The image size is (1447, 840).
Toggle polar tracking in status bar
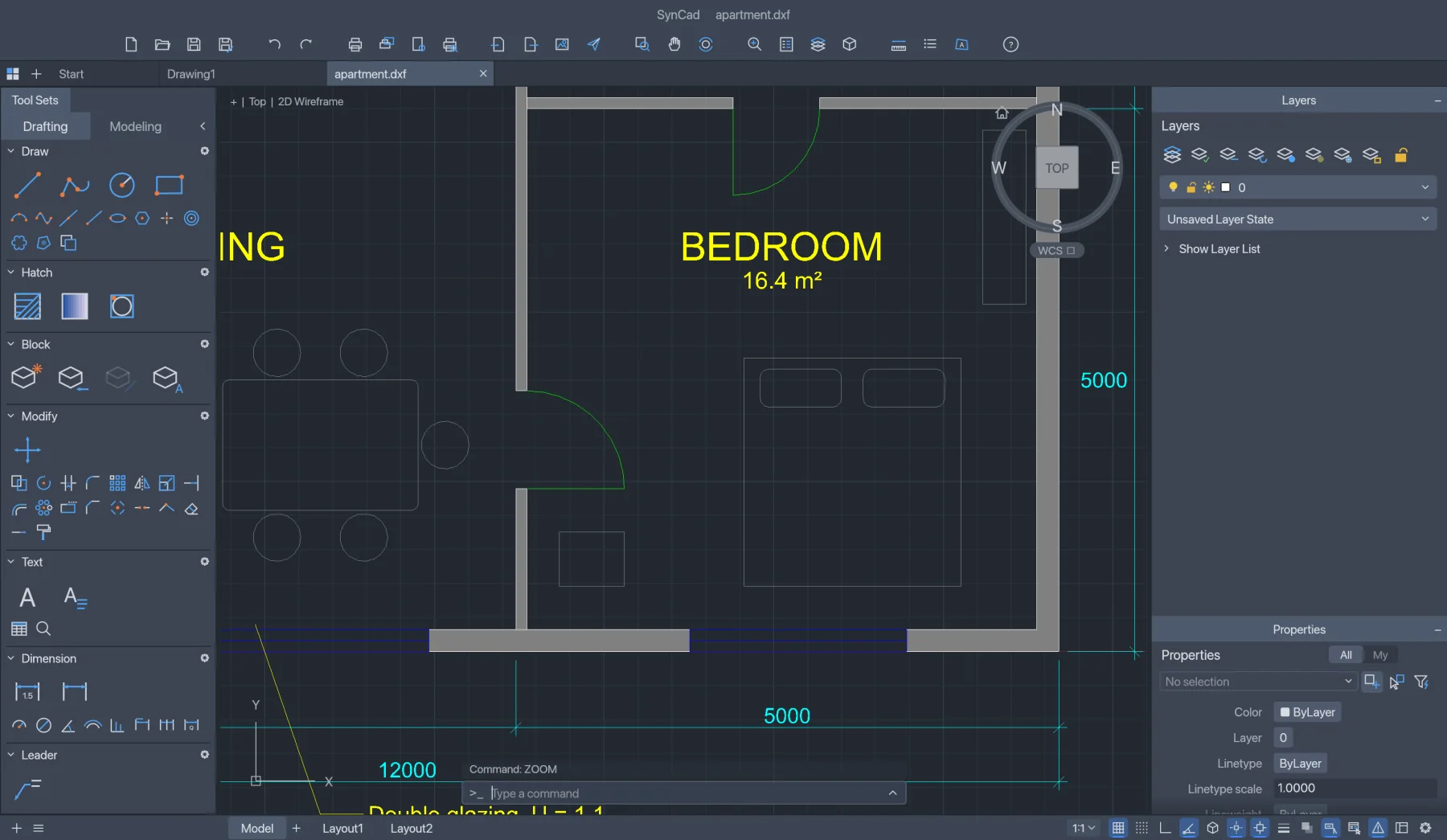1189,828
